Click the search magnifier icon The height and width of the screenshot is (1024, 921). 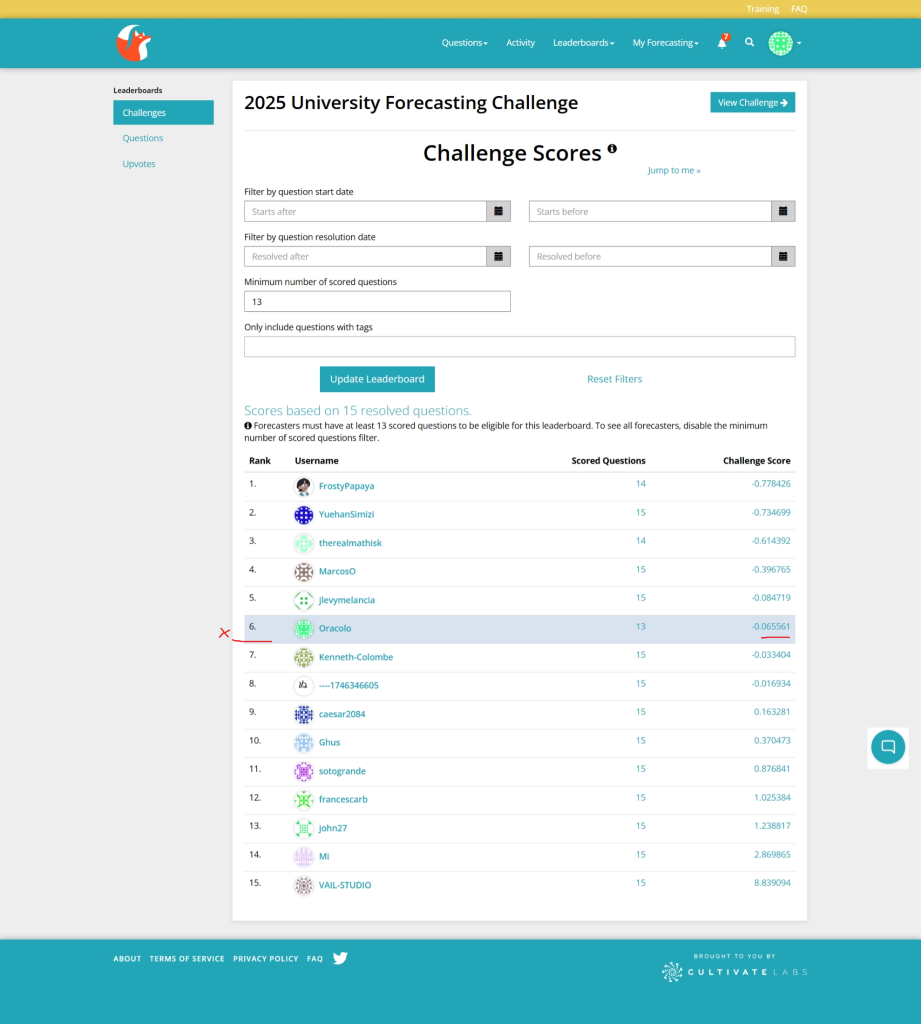point(749,43)
